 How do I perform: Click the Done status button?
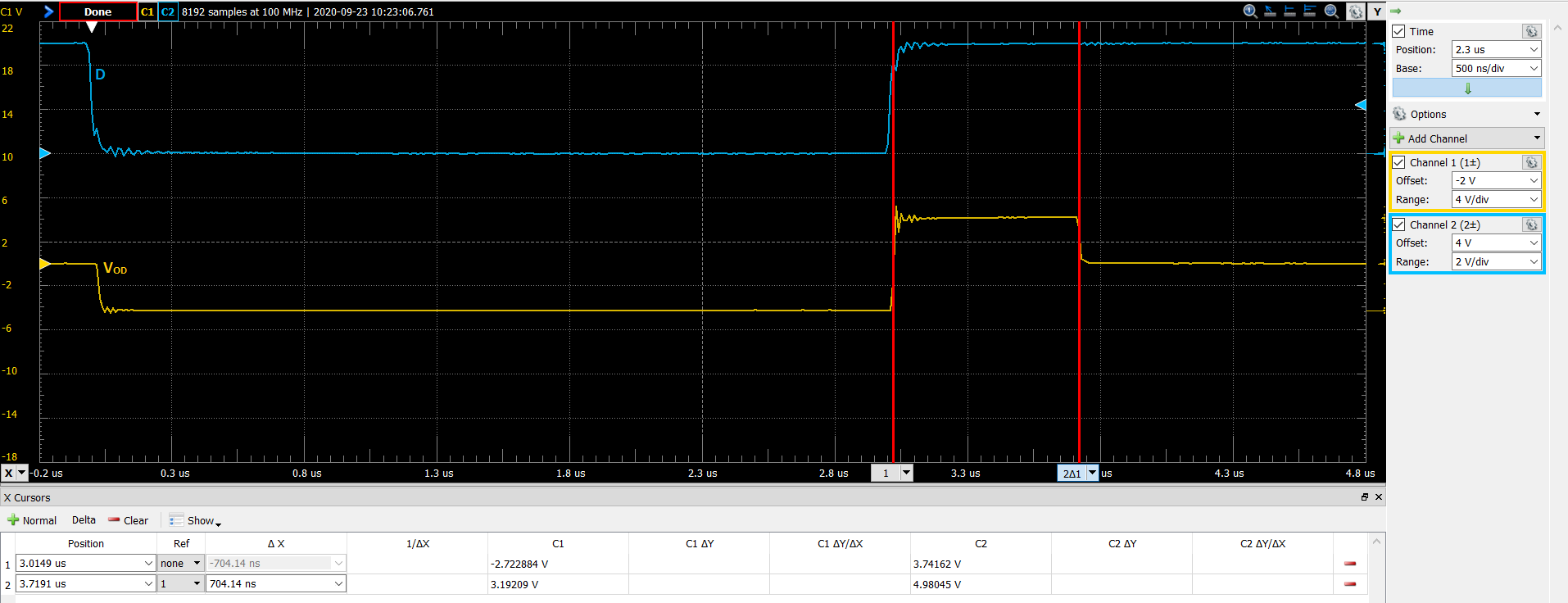(97, 11)
